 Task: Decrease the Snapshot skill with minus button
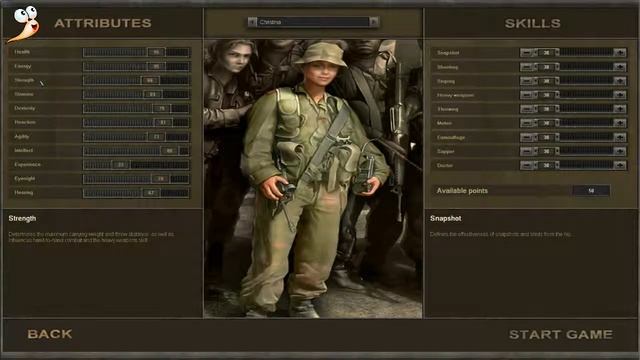tap(527, 53)
